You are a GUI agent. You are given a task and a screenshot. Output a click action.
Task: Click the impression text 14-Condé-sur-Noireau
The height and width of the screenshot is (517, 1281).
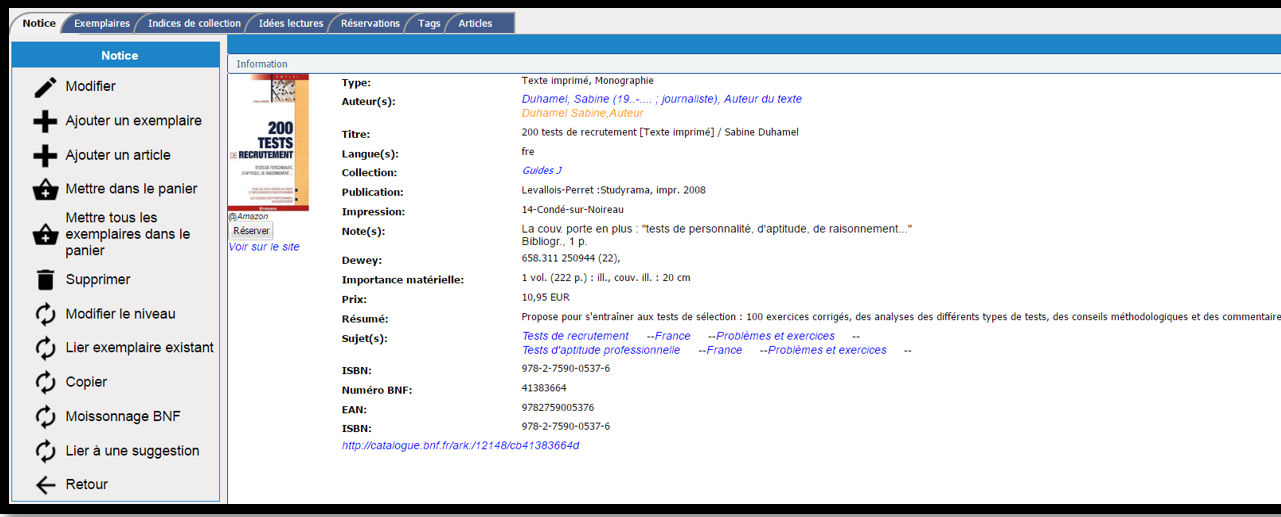coord(573,210)
